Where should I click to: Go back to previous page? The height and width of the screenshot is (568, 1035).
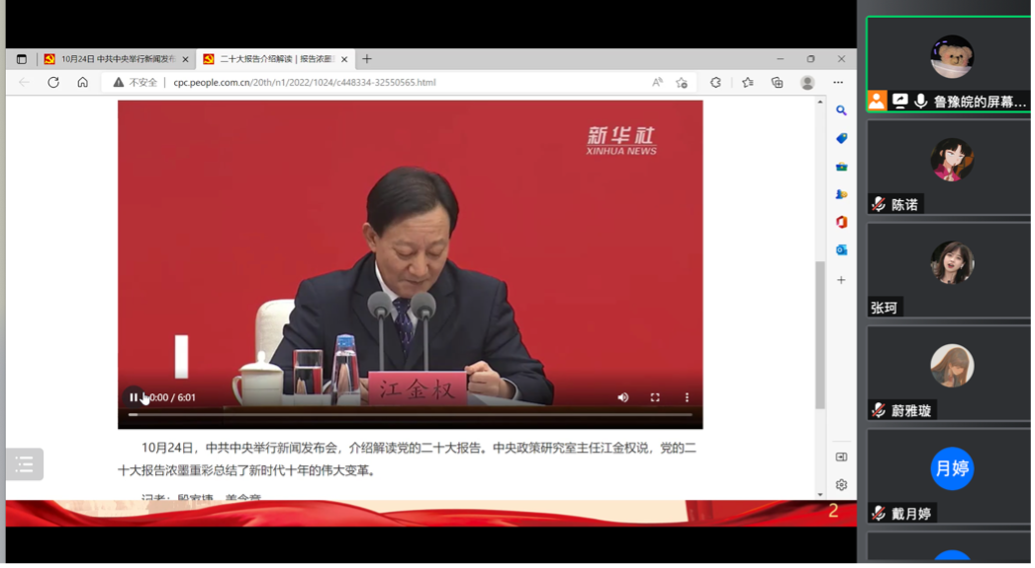[x=24, y=82]
